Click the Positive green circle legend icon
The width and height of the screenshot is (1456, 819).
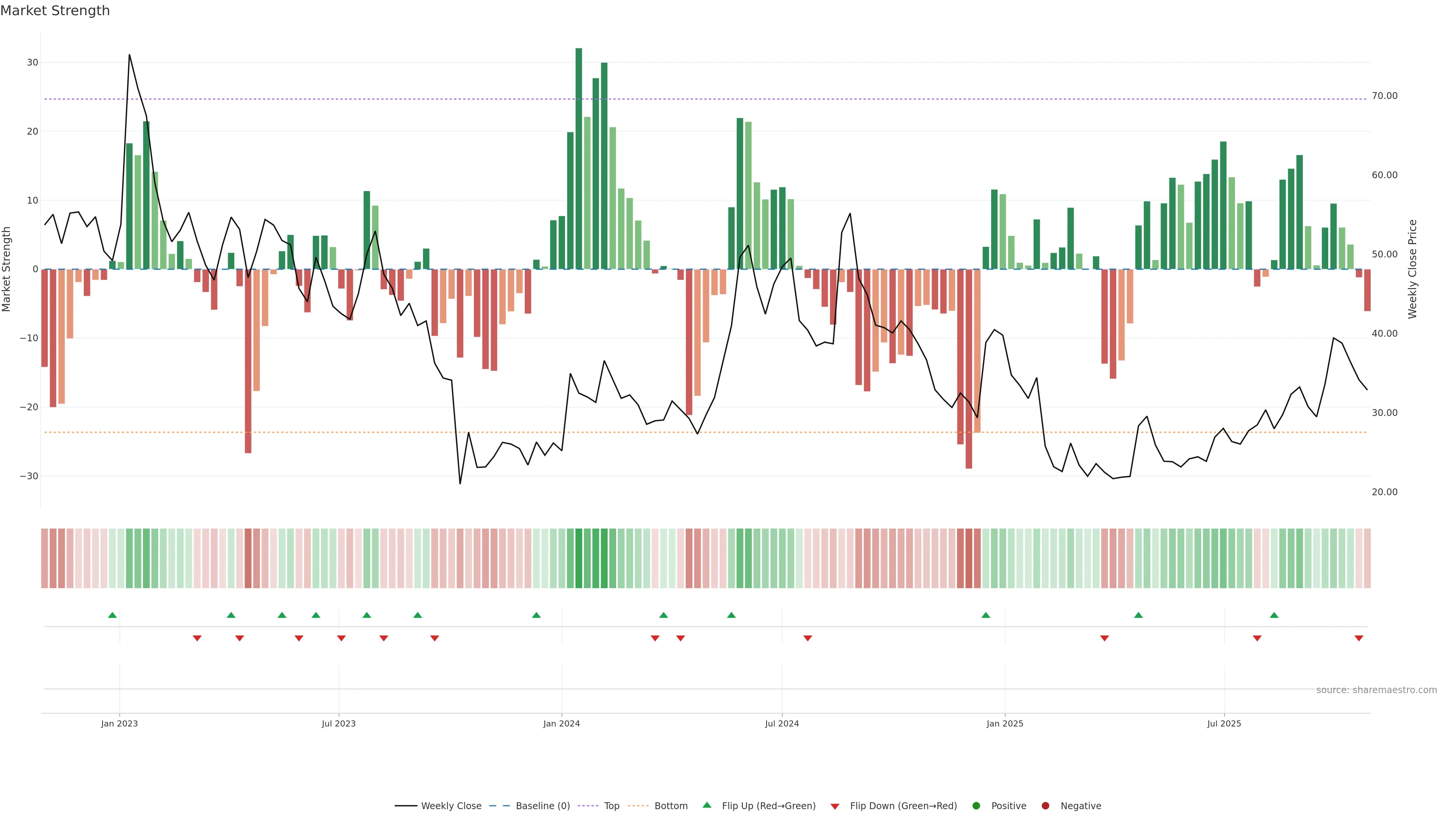coord(976,805)
